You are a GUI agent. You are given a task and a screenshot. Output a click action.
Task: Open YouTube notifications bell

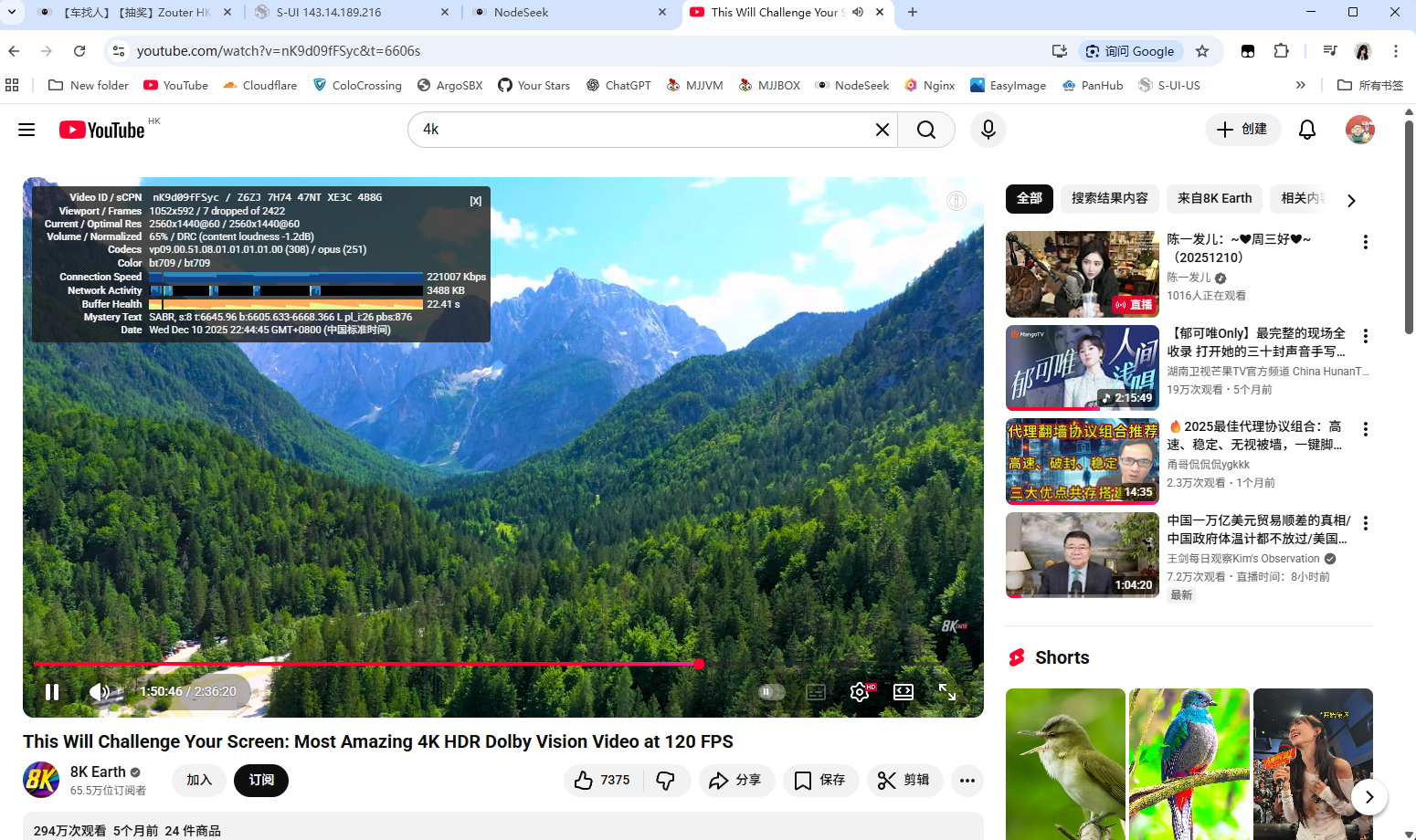1307,130
